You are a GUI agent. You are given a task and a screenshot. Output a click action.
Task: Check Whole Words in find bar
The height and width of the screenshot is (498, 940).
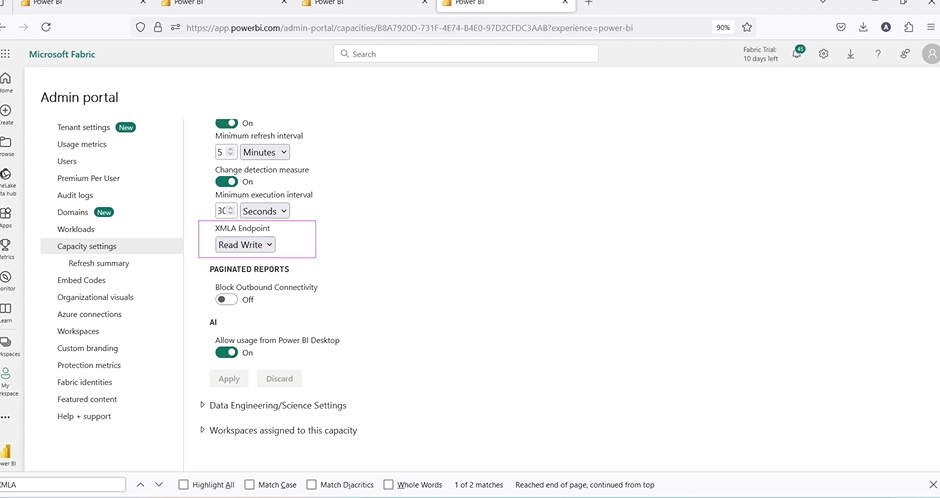point(388,484)
